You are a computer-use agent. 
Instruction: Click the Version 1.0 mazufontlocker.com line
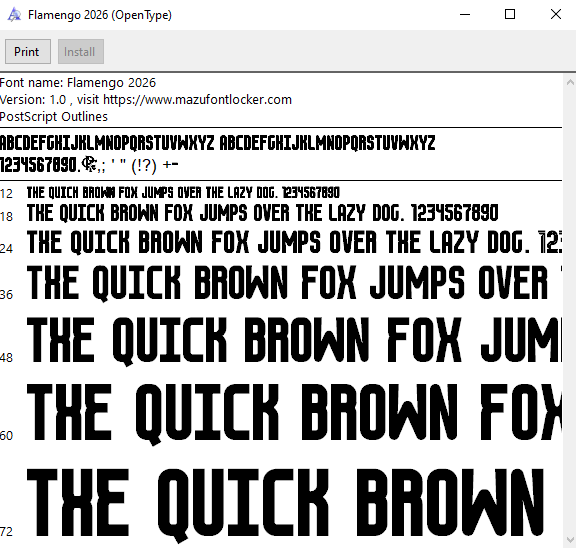pyautogui.click(x=146, y=100)
